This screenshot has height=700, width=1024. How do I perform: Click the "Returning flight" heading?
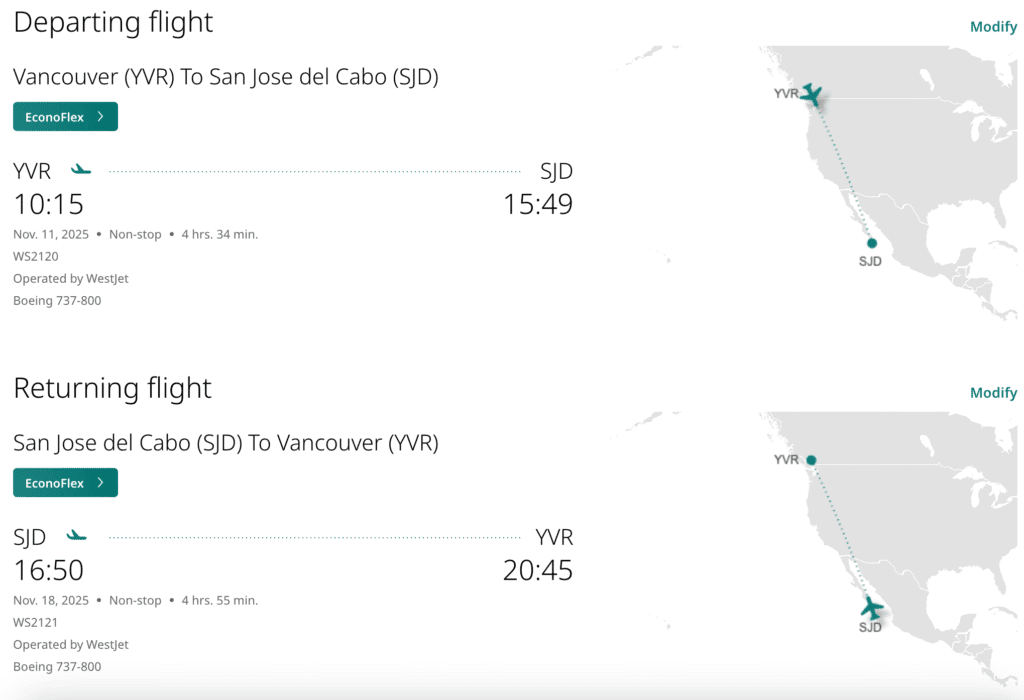[113, 388]
